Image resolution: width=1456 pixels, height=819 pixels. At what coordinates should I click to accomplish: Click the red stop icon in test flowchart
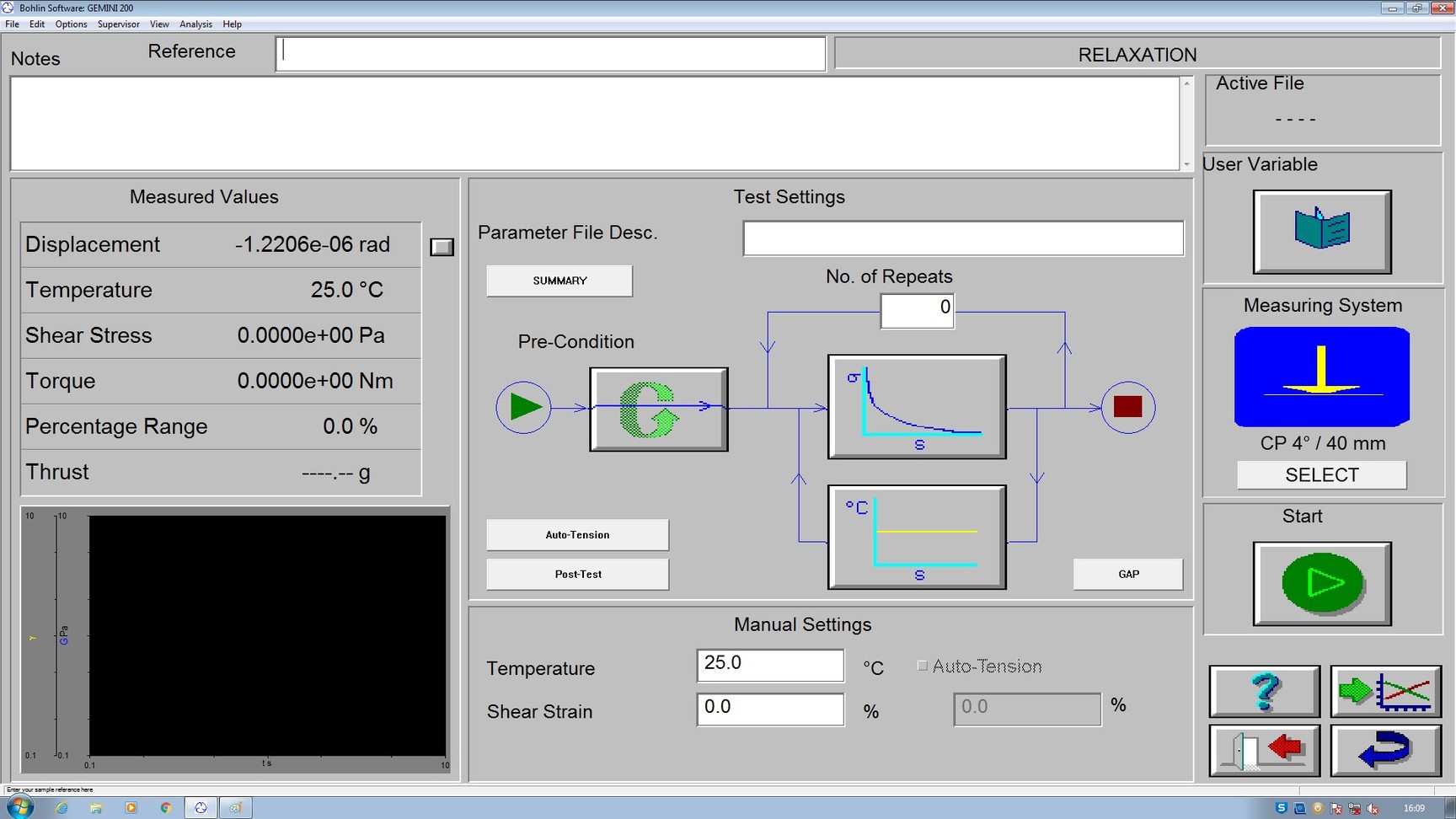1127,407
